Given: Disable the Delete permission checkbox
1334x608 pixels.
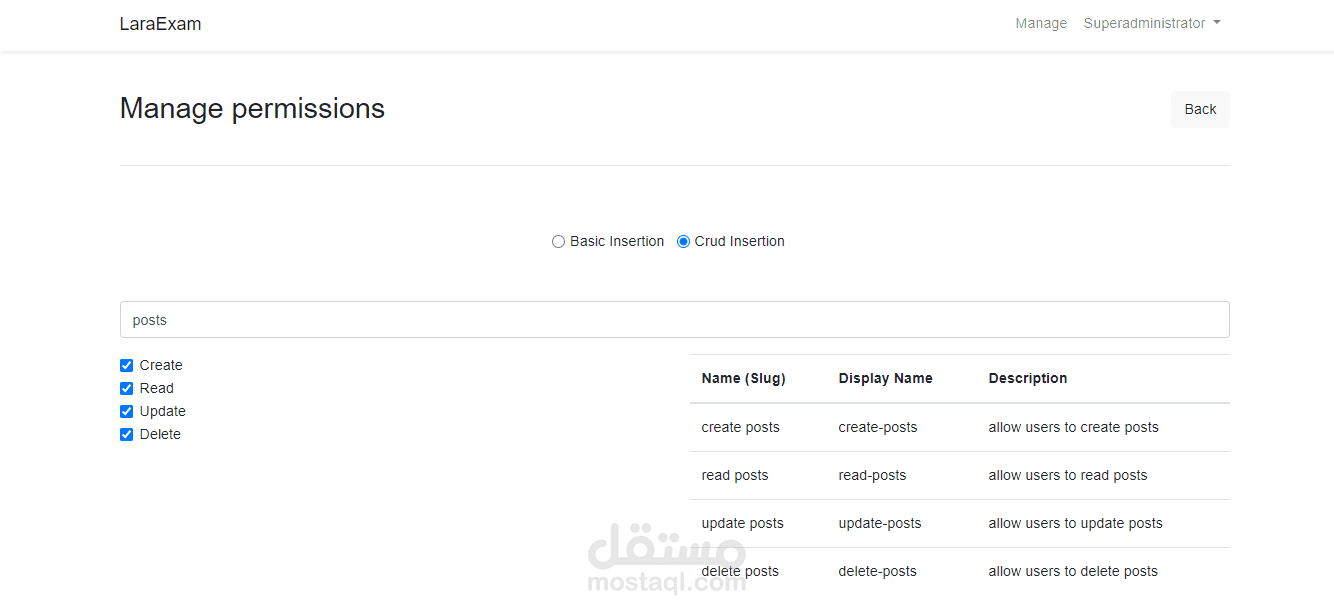Looking at the screenshot, I should [x=127, y=435].
